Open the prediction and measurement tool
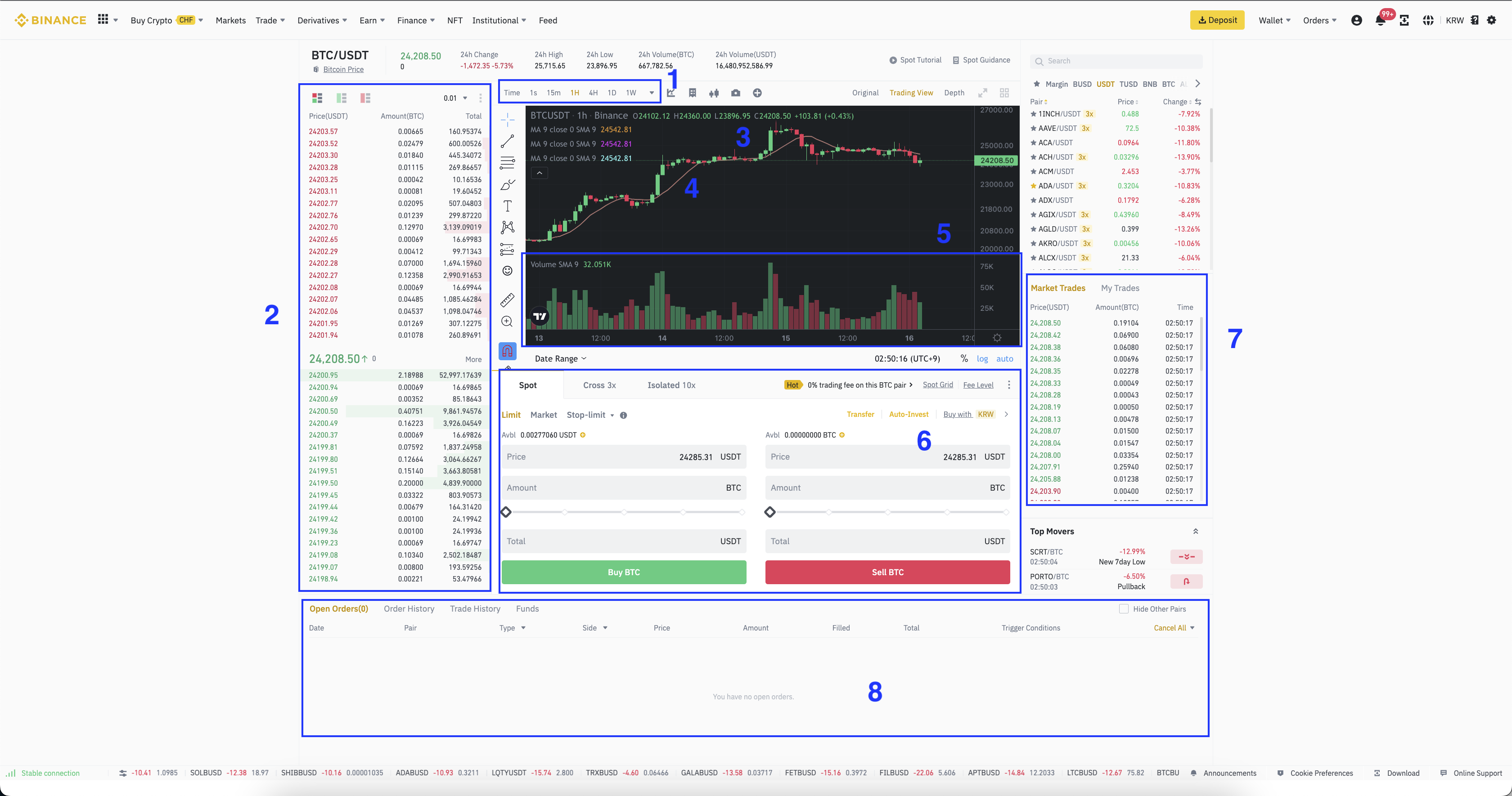This screenshot has width=1512, height=796. coord(507,249)
